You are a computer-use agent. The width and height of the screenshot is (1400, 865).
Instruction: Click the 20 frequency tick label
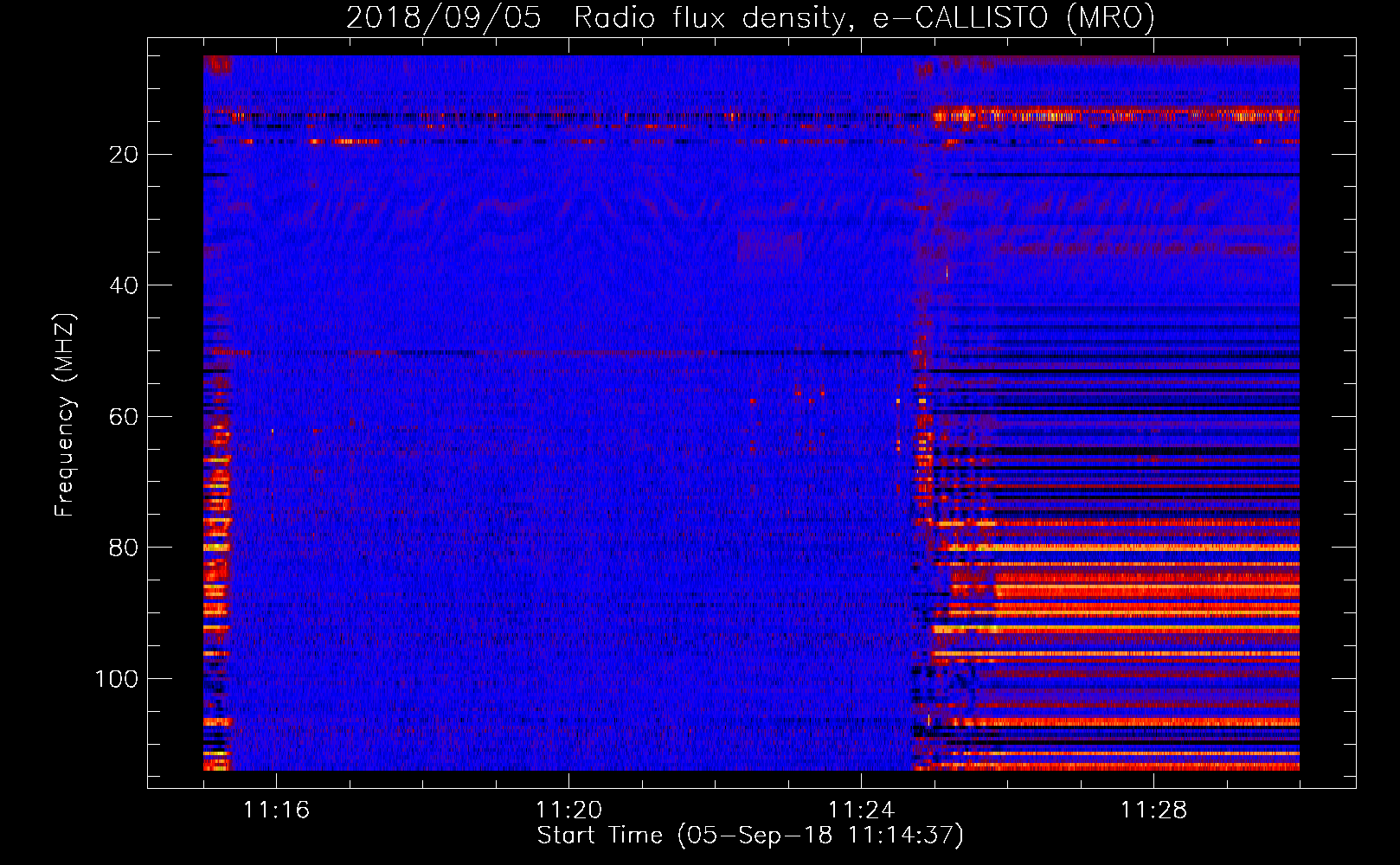tap(125, 155)
